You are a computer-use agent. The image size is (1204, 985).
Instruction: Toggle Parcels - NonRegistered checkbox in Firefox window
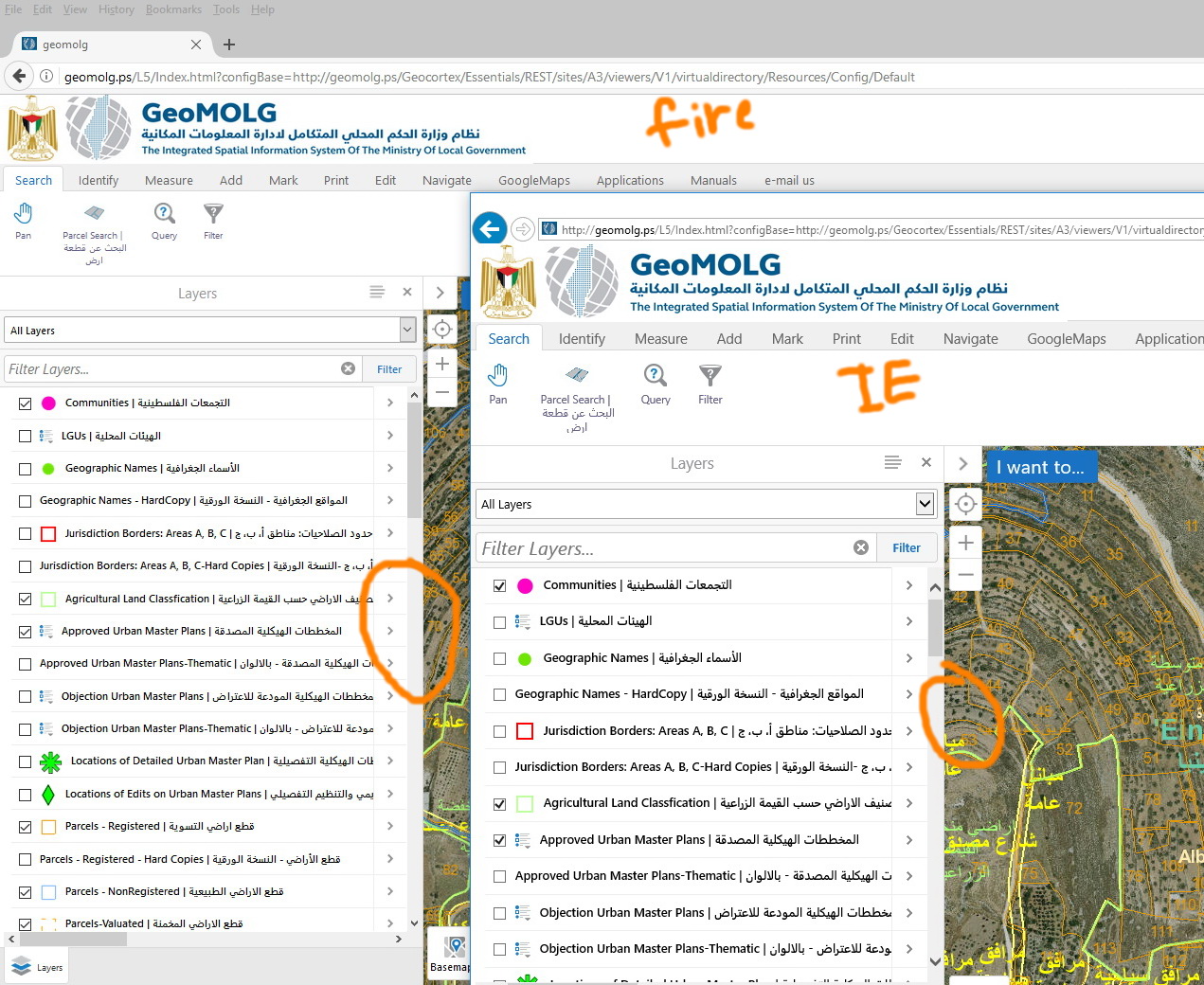point(26,892)
